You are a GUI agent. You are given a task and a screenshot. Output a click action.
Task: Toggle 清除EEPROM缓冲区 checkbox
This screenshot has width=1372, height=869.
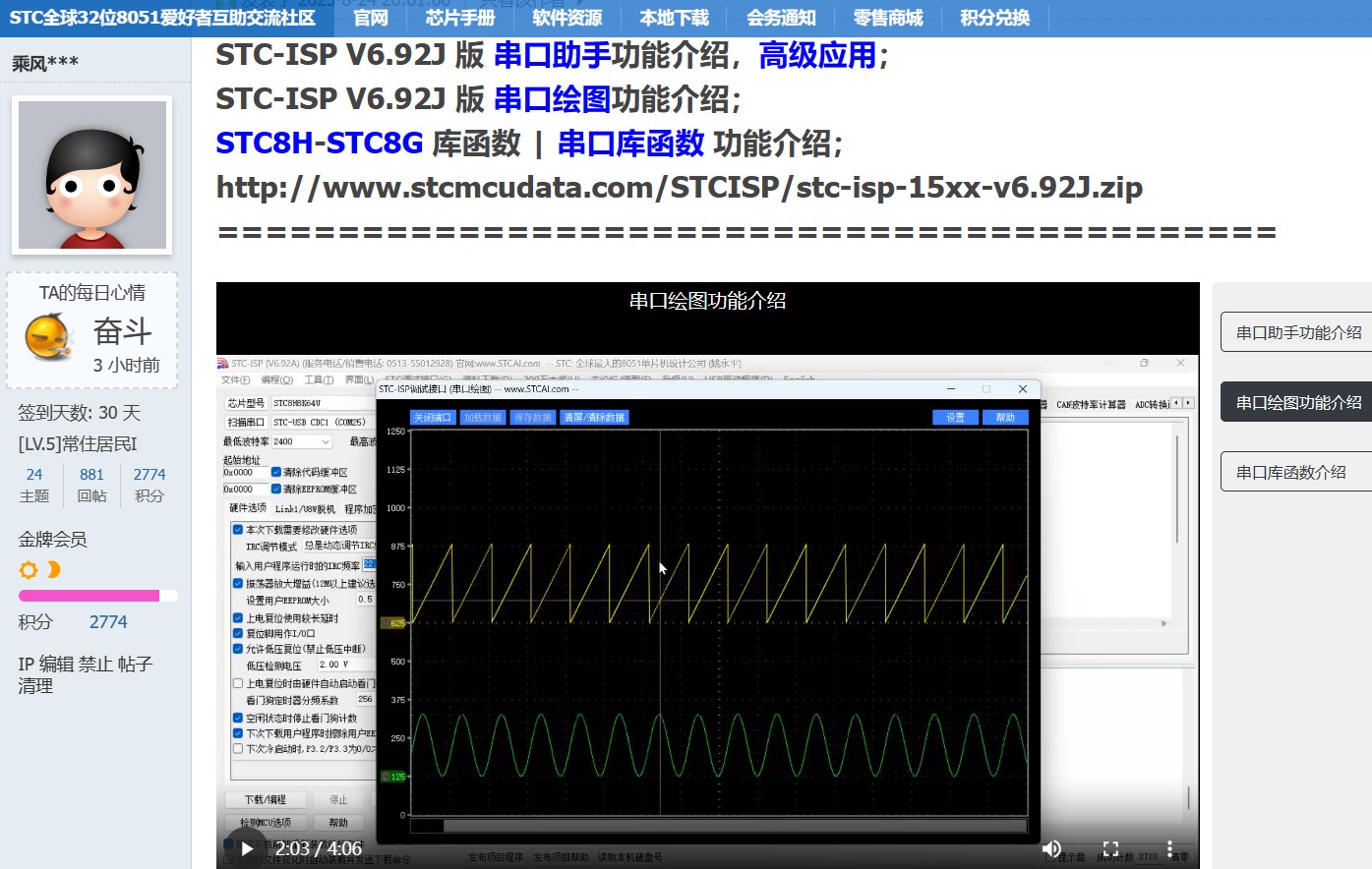[276, 489]
